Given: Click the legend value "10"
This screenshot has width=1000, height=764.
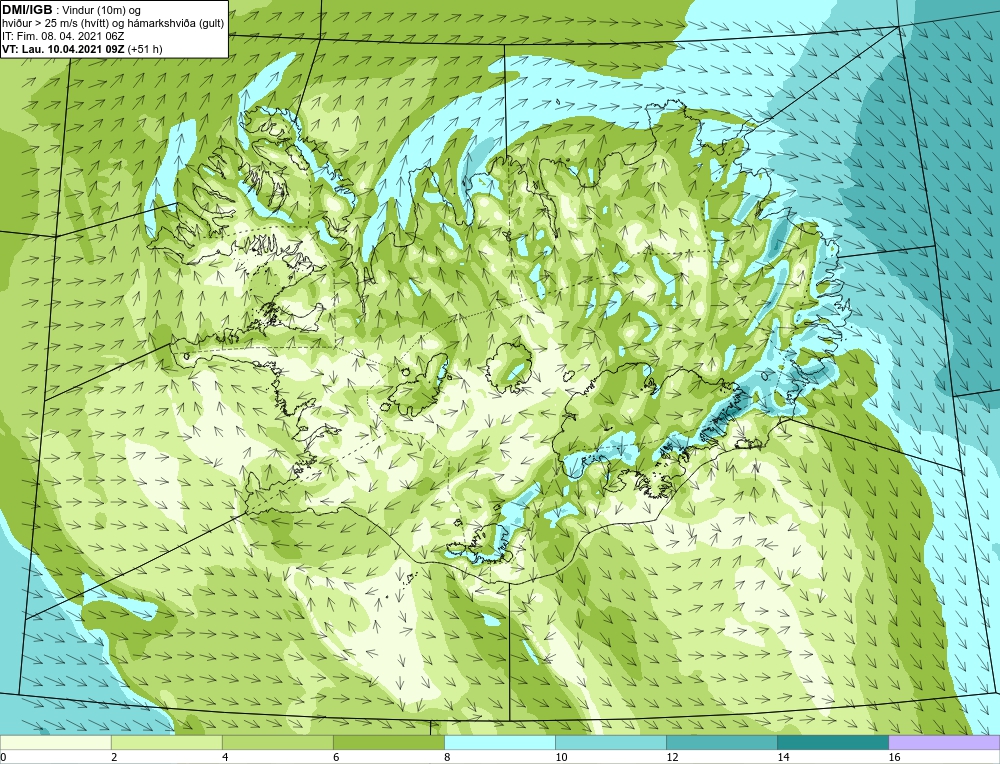Looking at the screenshot, I should [x=561, y=757].
